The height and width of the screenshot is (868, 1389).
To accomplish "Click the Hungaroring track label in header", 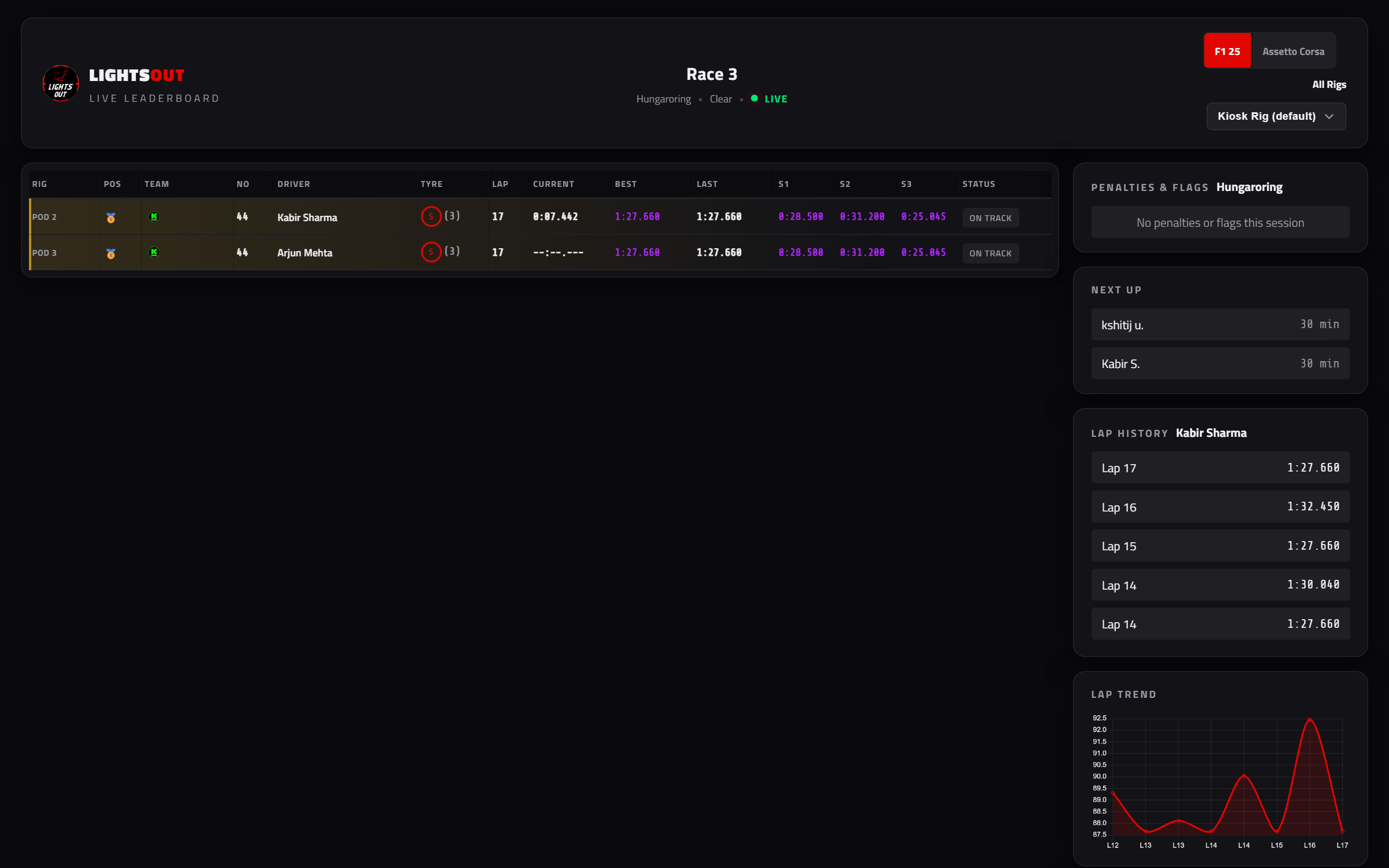I will 663,99.
